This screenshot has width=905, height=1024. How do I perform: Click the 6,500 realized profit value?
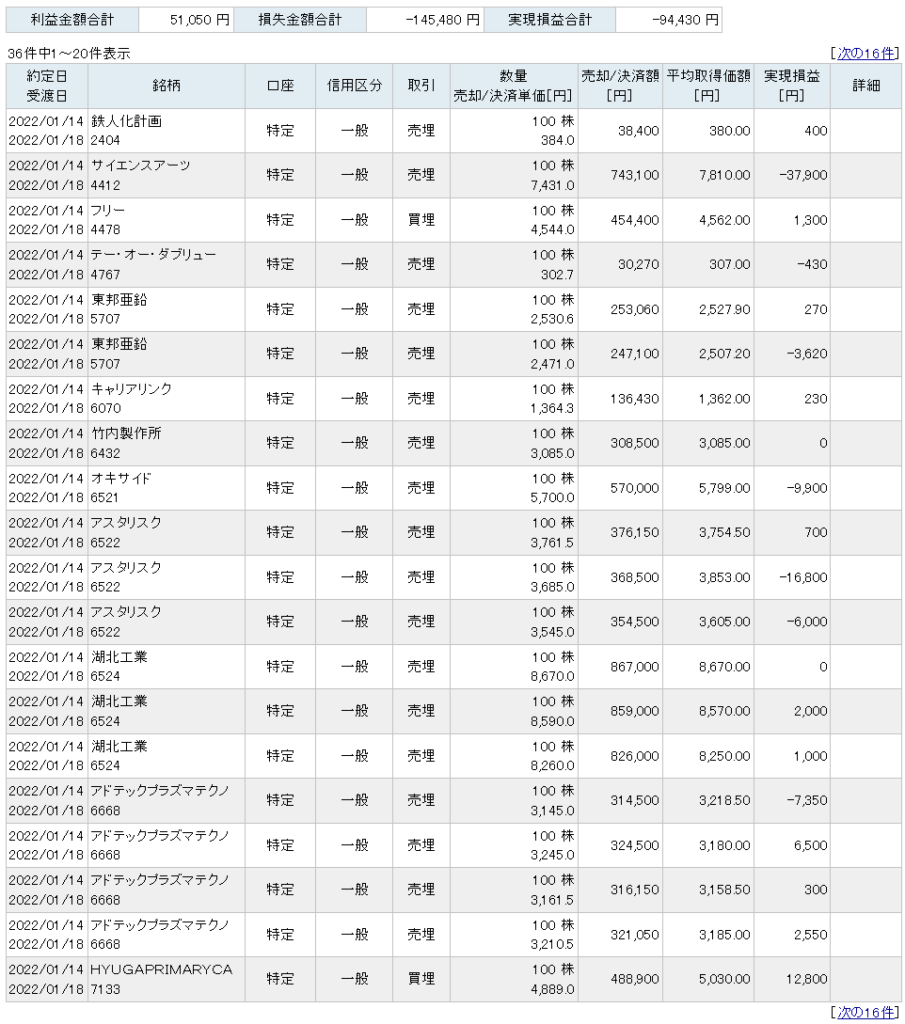pyautogui.click(x=810, y=845)
